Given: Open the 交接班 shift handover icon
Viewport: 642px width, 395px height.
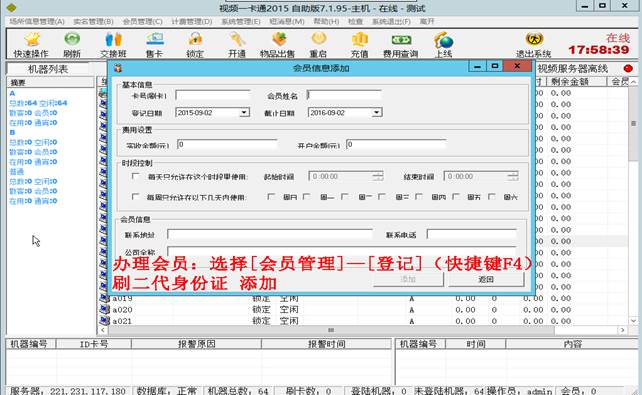Looking at the screenshot, I should [x=113, y=39].
